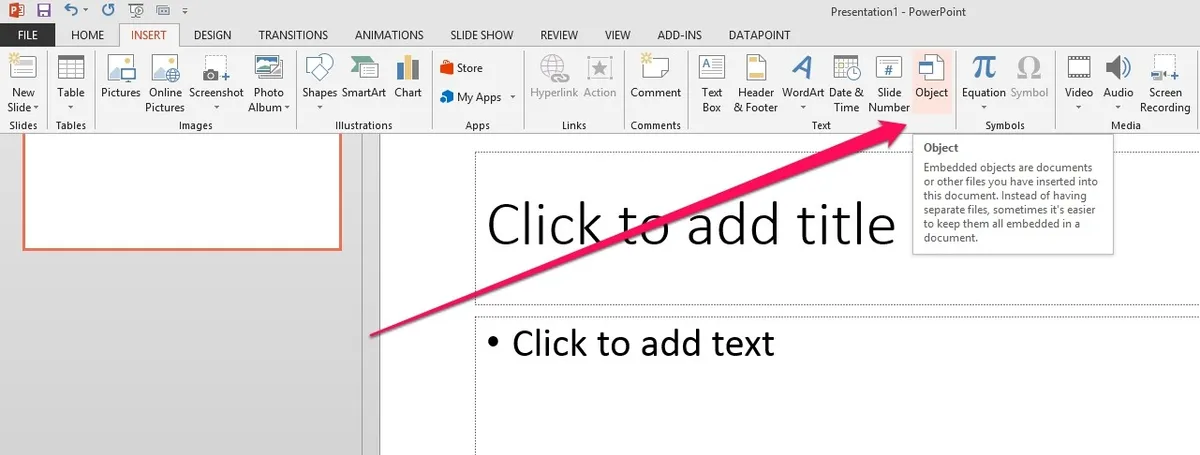The height and width of the screenshot is (455, 1200).
Task: Open the Shapes gallery
Action: coord(319,83)
